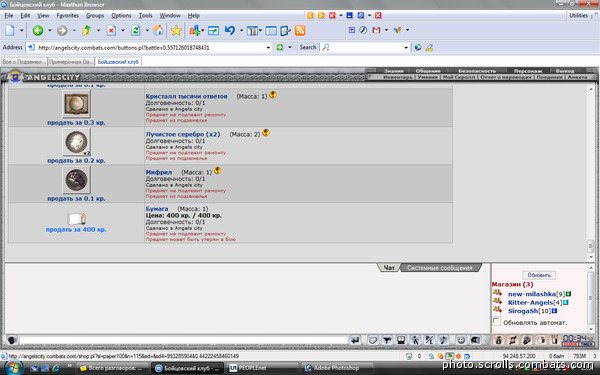
Task: Click the green Back arrow button
Action: (38, 30)
